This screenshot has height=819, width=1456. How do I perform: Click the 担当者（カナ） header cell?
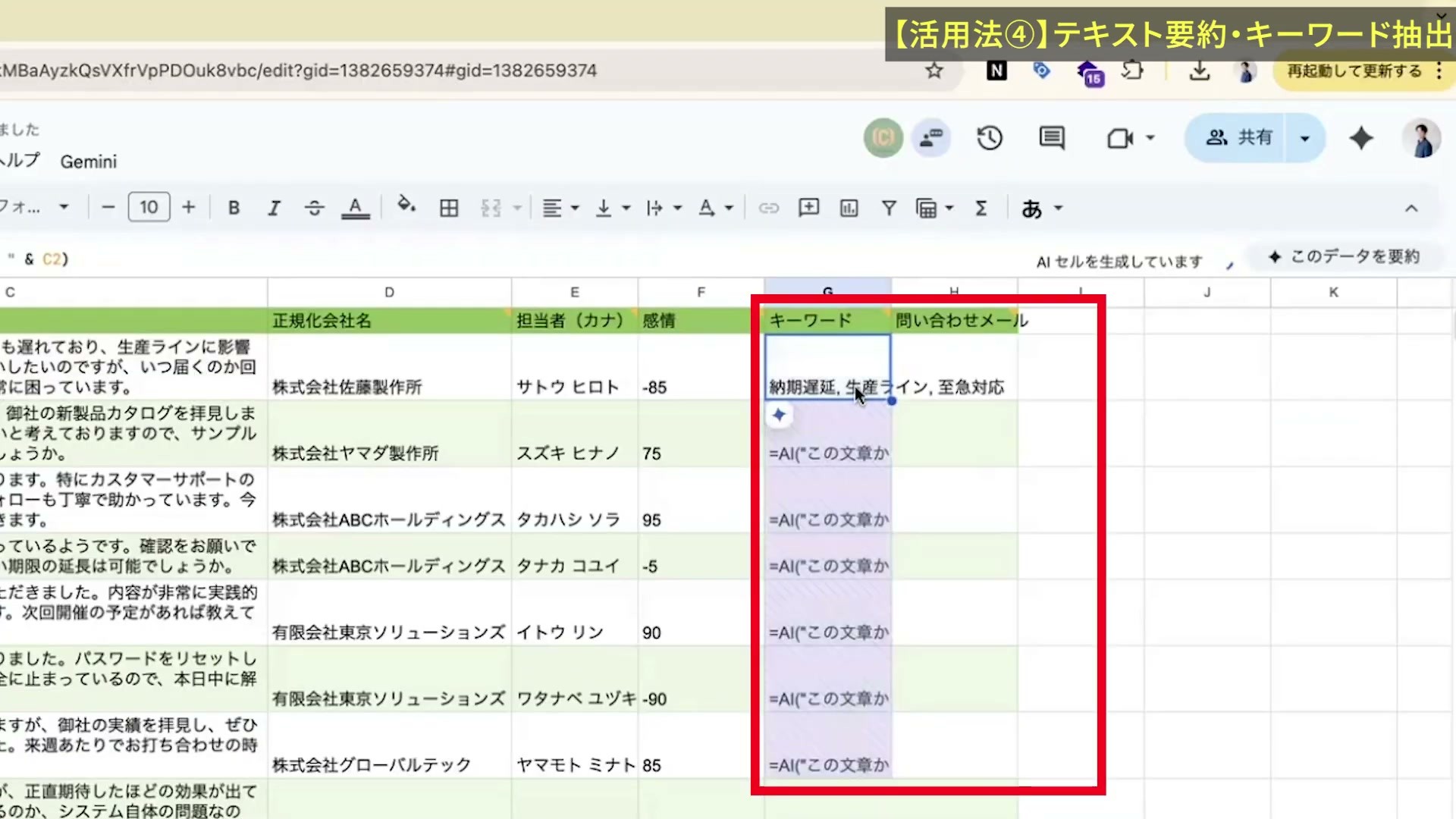tap(574, 320)
